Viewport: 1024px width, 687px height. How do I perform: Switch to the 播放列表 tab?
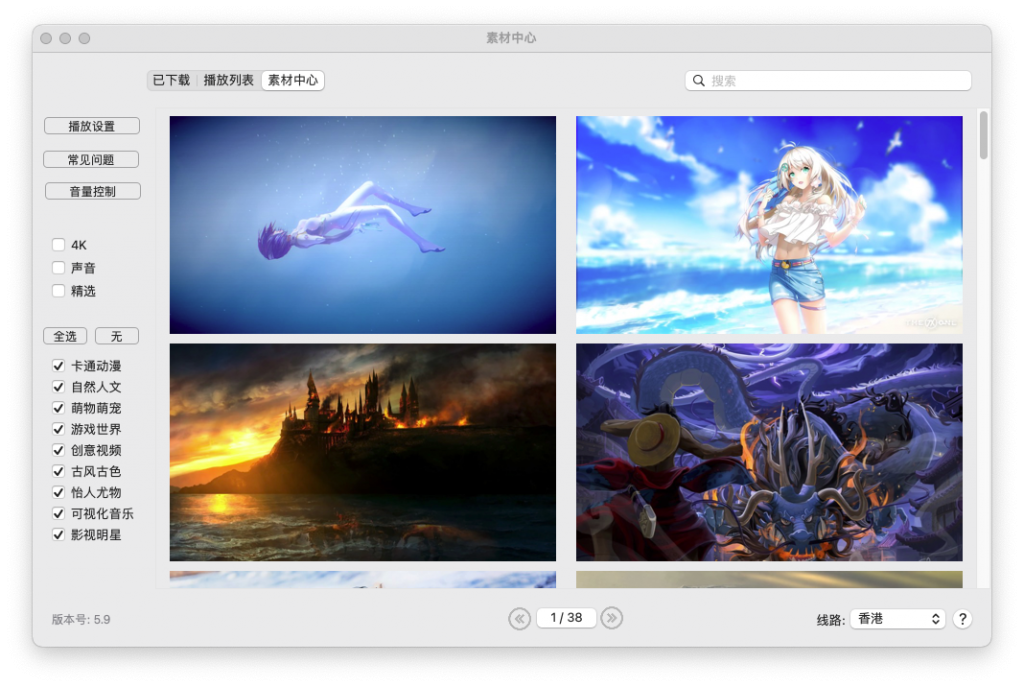[229, 80]
